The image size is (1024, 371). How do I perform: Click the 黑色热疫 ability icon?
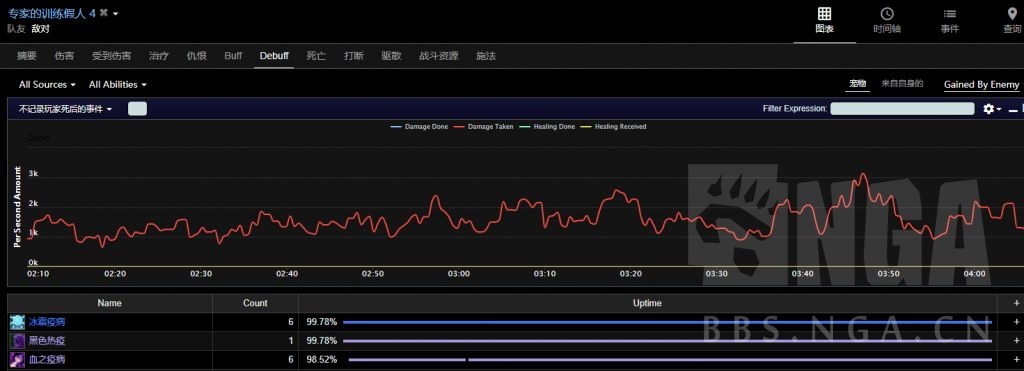pyautogui.click(x=18, y=340)
